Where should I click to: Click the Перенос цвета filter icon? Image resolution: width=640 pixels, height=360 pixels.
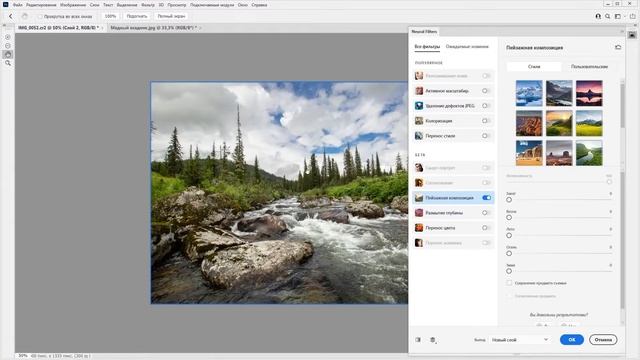tap(419, 228)
